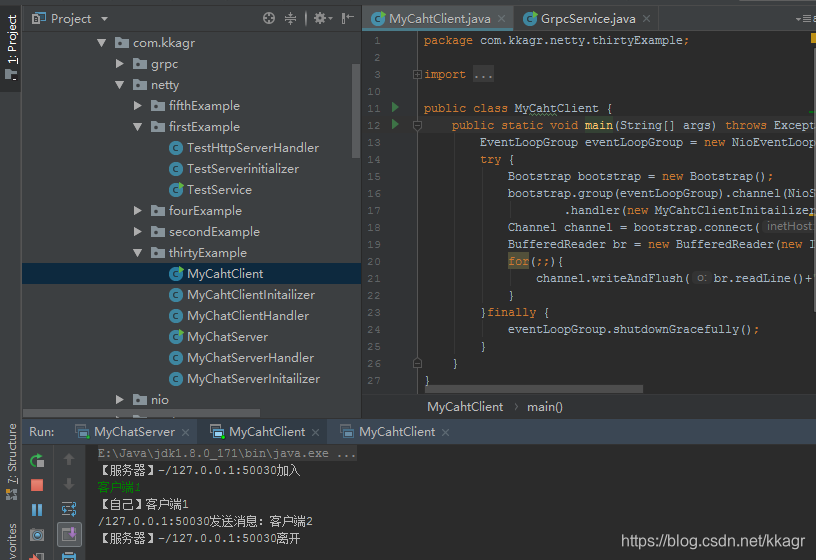Expand the fourExample folder
This screenshot has height=560, width=816.
(x=137, y=210)
